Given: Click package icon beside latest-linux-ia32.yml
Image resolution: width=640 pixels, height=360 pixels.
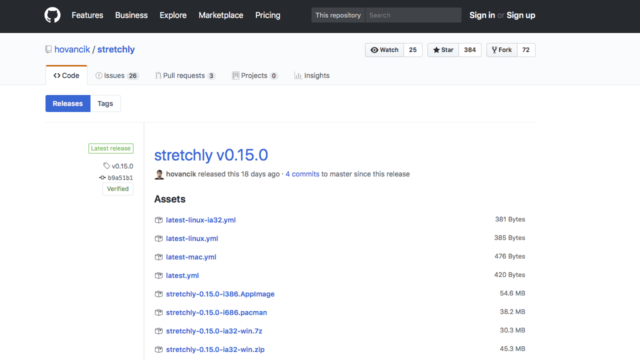Looking at the screenshot, I should [x=159, y=220].
